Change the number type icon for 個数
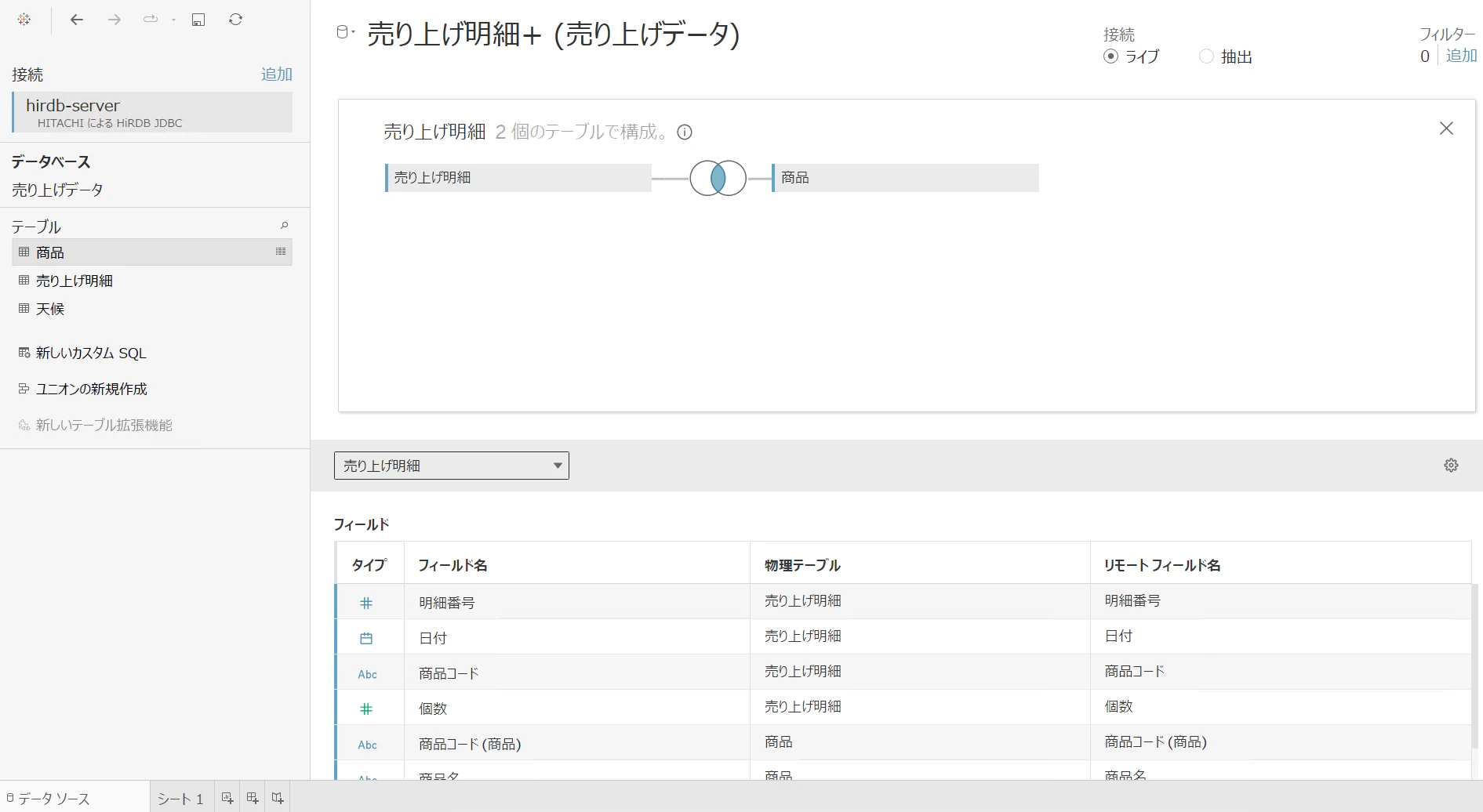The width and height of the screenshot is (1483, 812). [x=366, y=709]
